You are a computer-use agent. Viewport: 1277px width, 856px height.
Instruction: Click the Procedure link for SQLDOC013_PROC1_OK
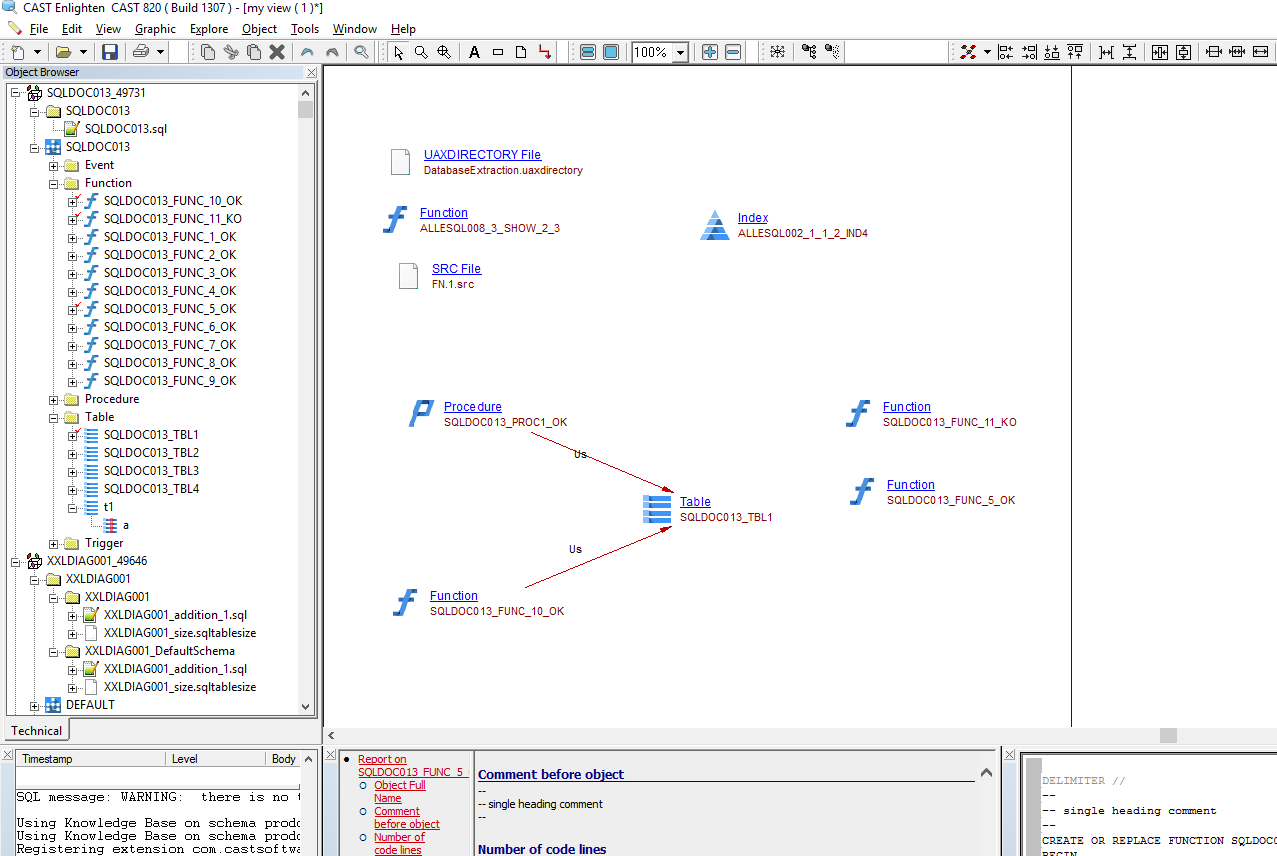[x=472, y=407]
